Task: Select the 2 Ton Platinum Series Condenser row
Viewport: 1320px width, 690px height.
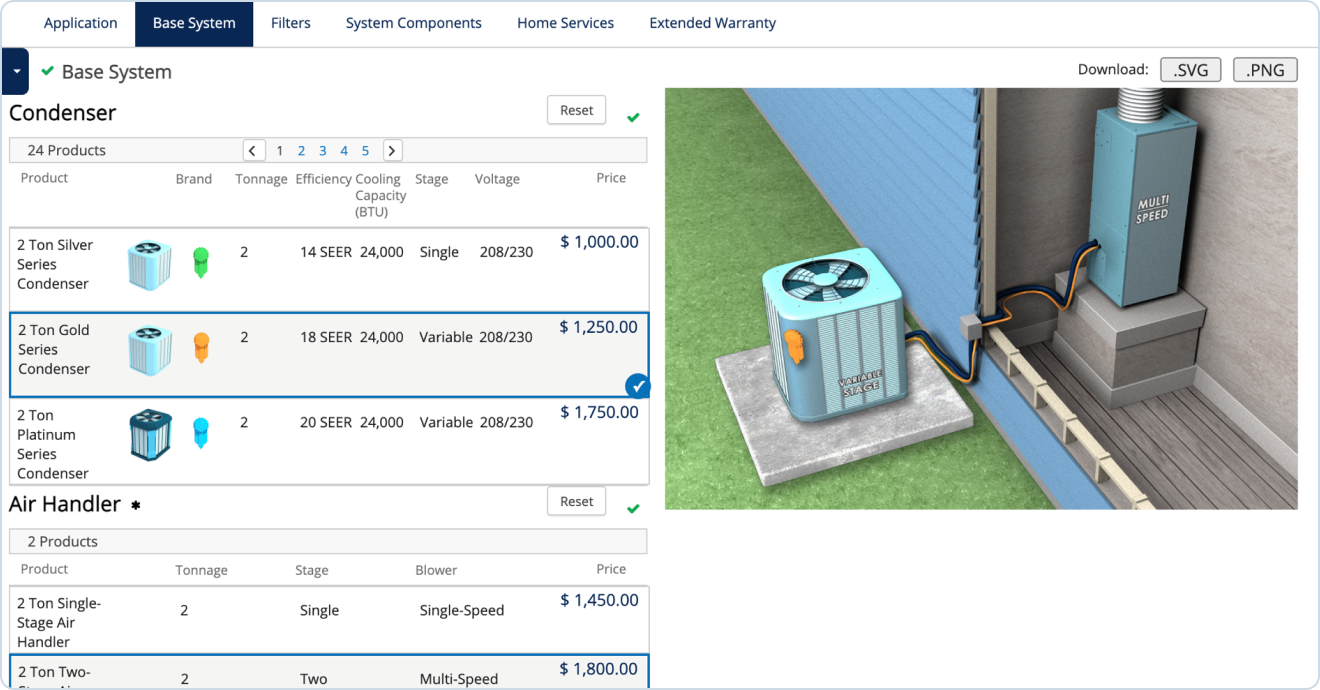Action: (328, 442)
